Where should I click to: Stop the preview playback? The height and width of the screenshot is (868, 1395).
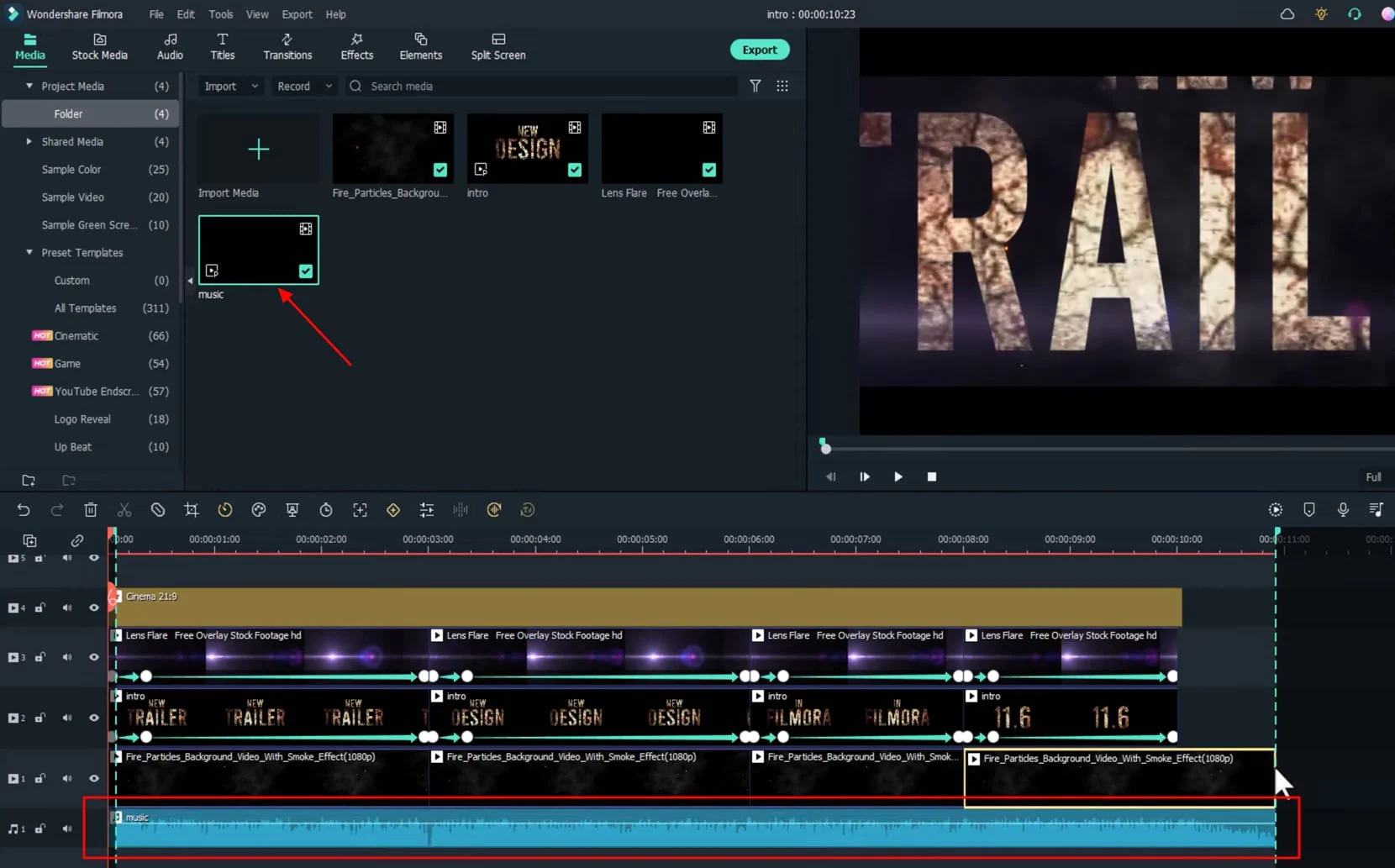[x=932, y=476]
